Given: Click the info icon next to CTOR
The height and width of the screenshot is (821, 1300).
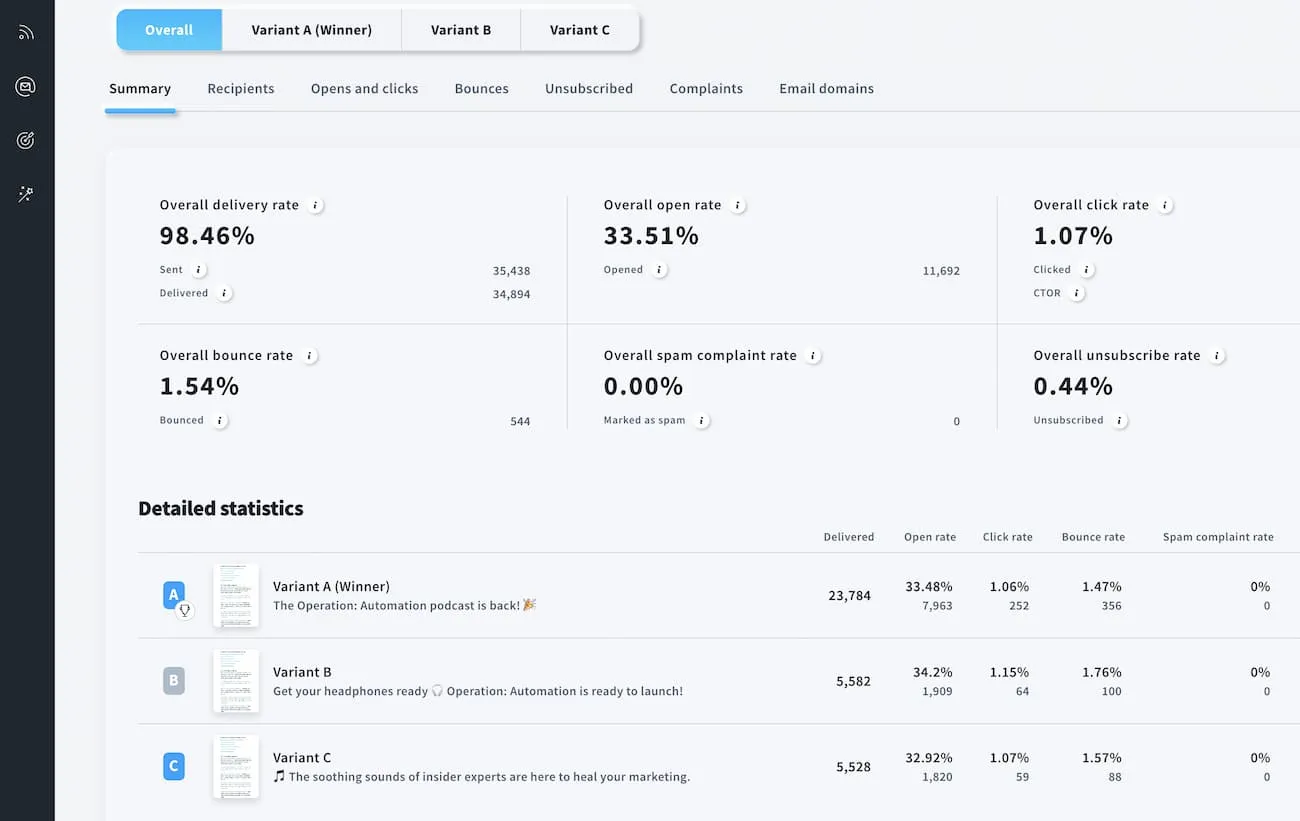Looking at the screenshot, I should tap(1078, 293).
